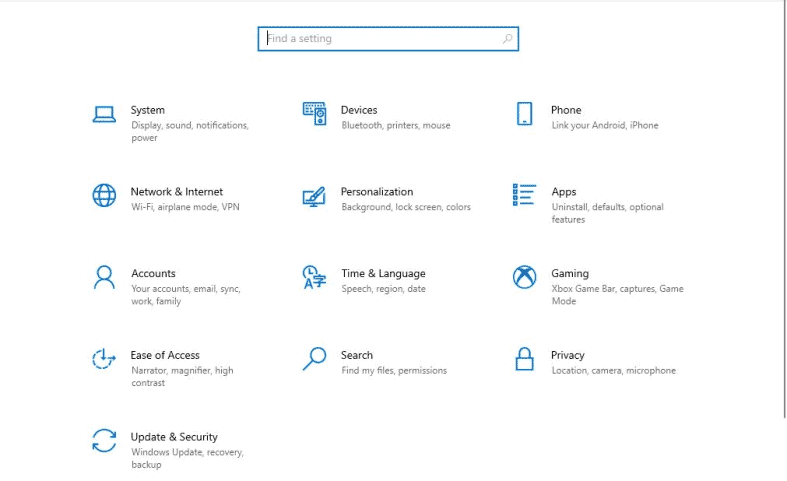This screenshot has height=481, width=787.
Task: Open the Network & Internet globe icon
Action: click(x=104, y=195)
